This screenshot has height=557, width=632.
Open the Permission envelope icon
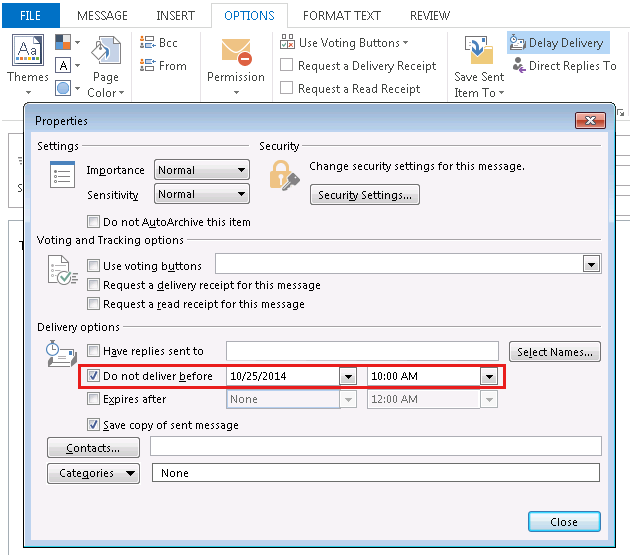tap(236, 52)
